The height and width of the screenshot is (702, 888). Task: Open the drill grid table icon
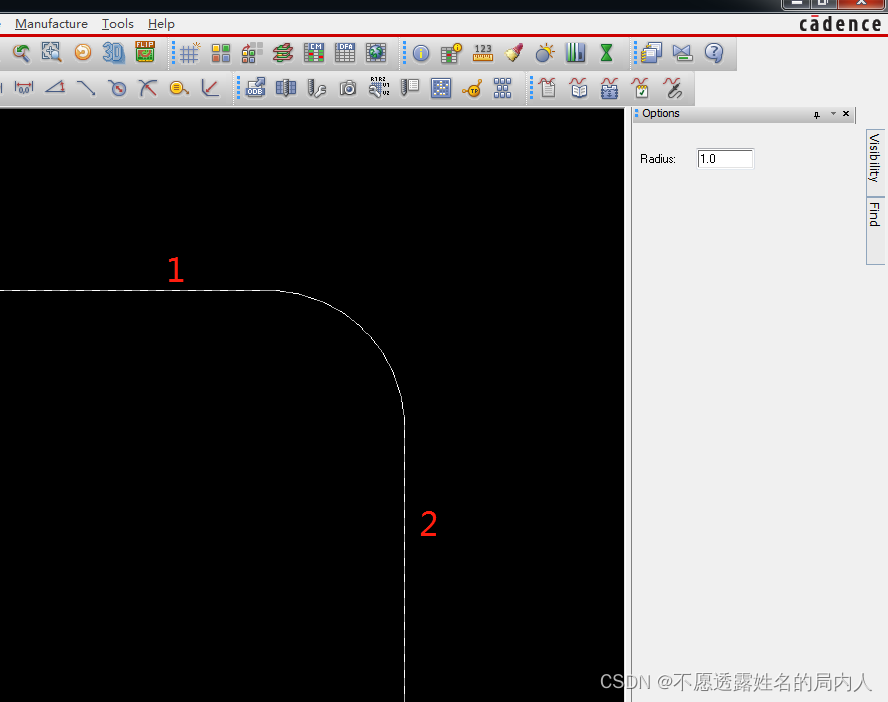[286, 88]
